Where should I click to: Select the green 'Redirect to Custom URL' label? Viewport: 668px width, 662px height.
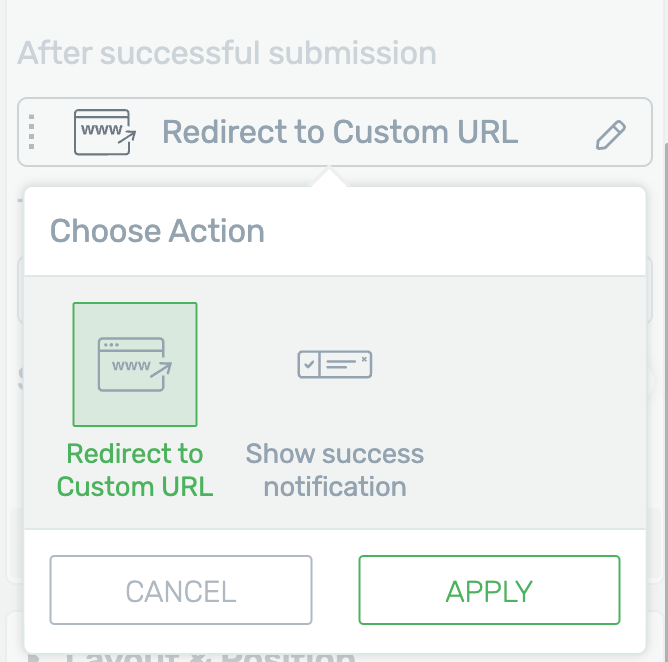tap(135, 470)
